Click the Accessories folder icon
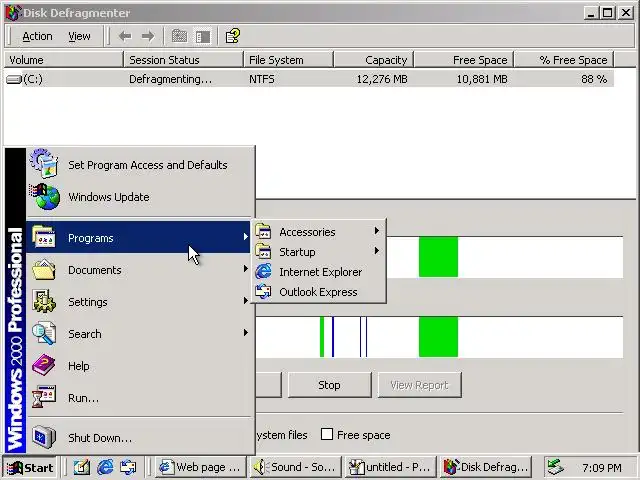Image resolution: width=640 pixels, height=480 pixels. tap(263, 231)
